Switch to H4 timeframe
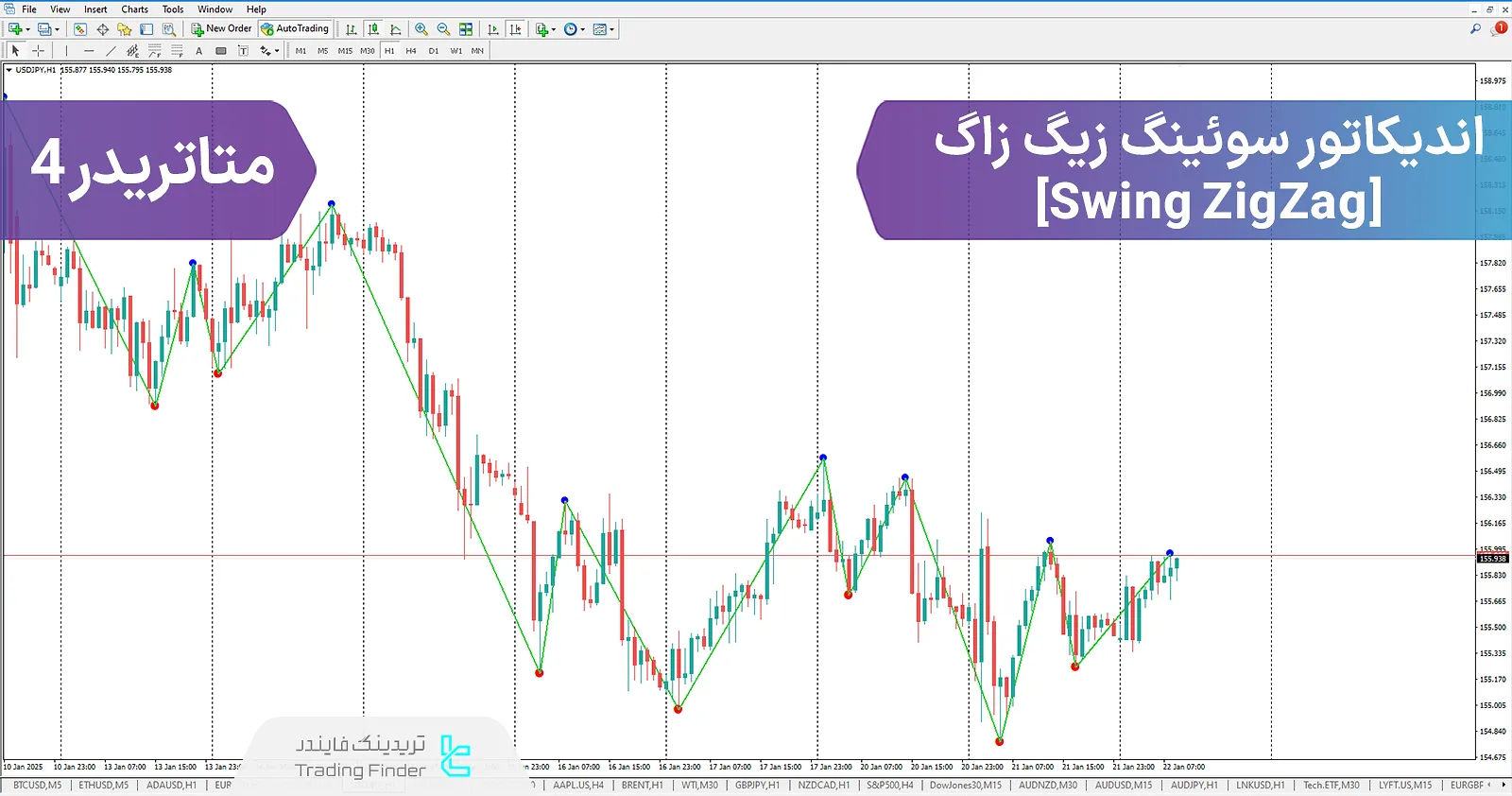This screenshot has height=796, width=1512. click(x=411, y=51)
